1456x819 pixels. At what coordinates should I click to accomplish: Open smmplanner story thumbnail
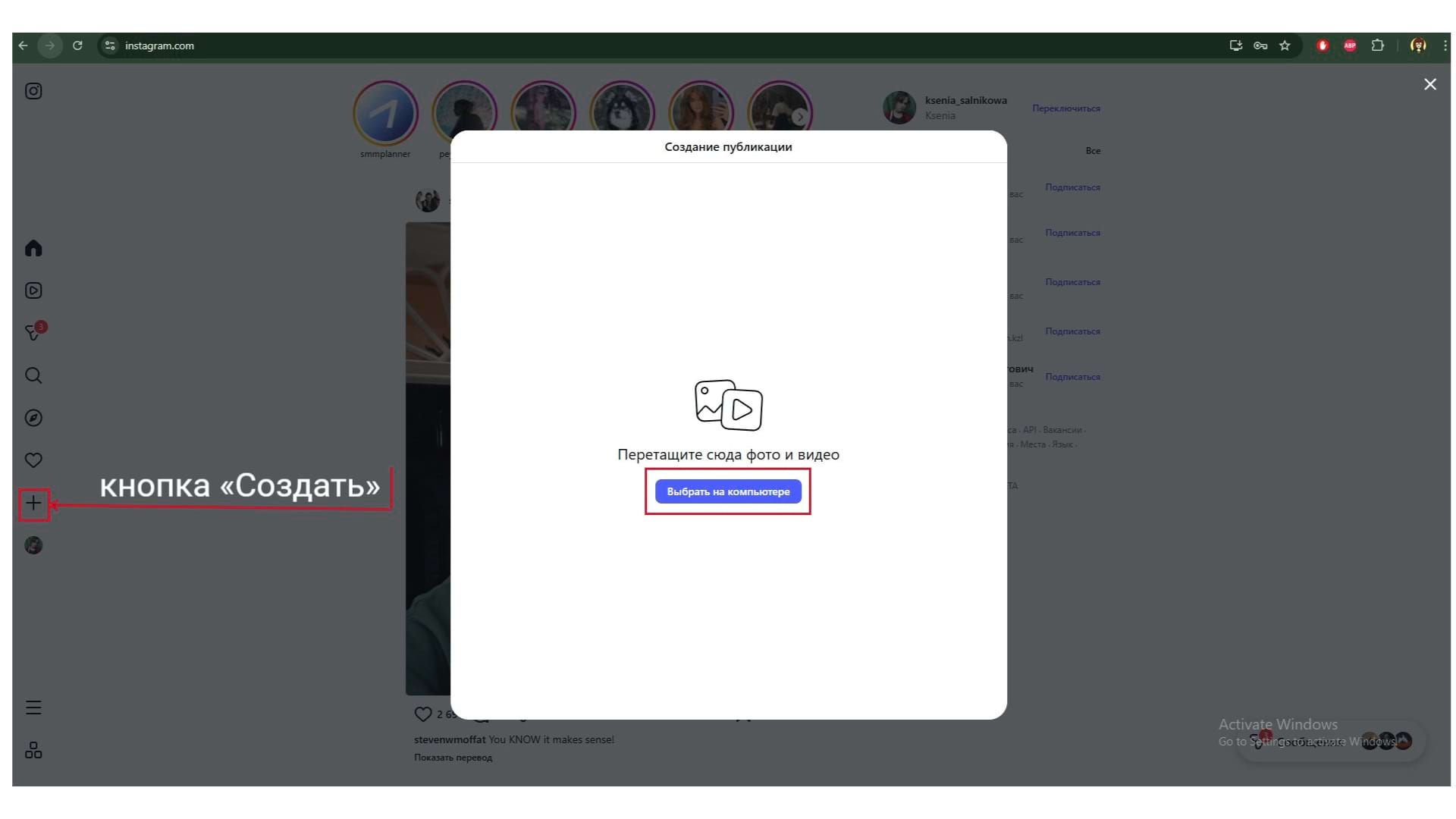coord(385,114)
